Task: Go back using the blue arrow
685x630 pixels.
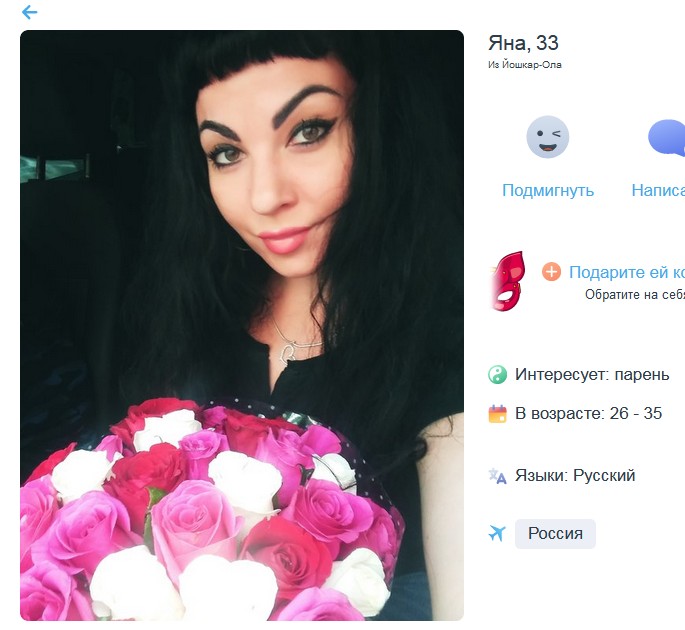Action: tap(29, 12)
